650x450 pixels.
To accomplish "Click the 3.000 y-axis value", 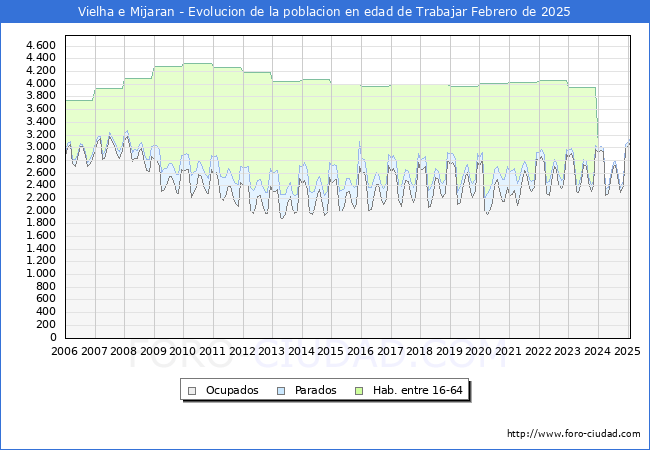I will [41, 147].
